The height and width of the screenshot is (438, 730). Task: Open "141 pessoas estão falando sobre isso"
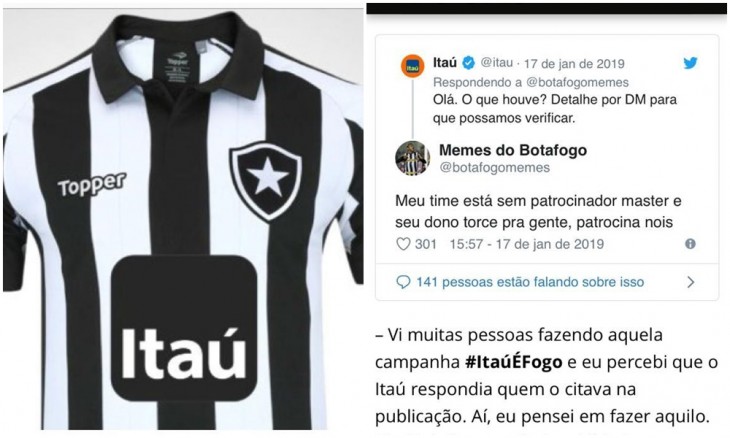click(530, 282)
